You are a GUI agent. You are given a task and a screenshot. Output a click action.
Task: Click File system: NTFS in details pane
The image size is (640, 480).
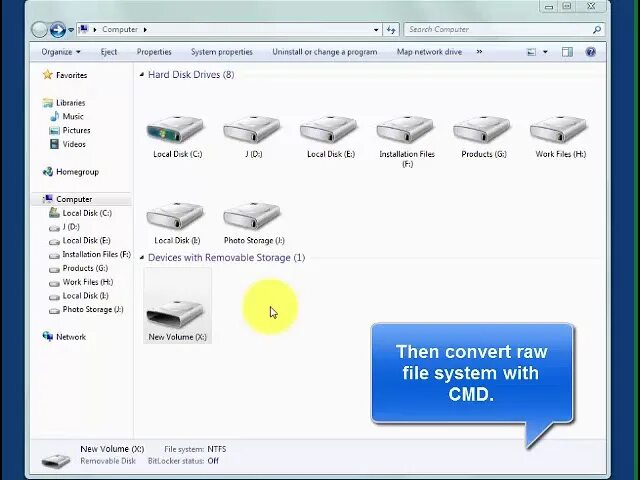[195, 449]
